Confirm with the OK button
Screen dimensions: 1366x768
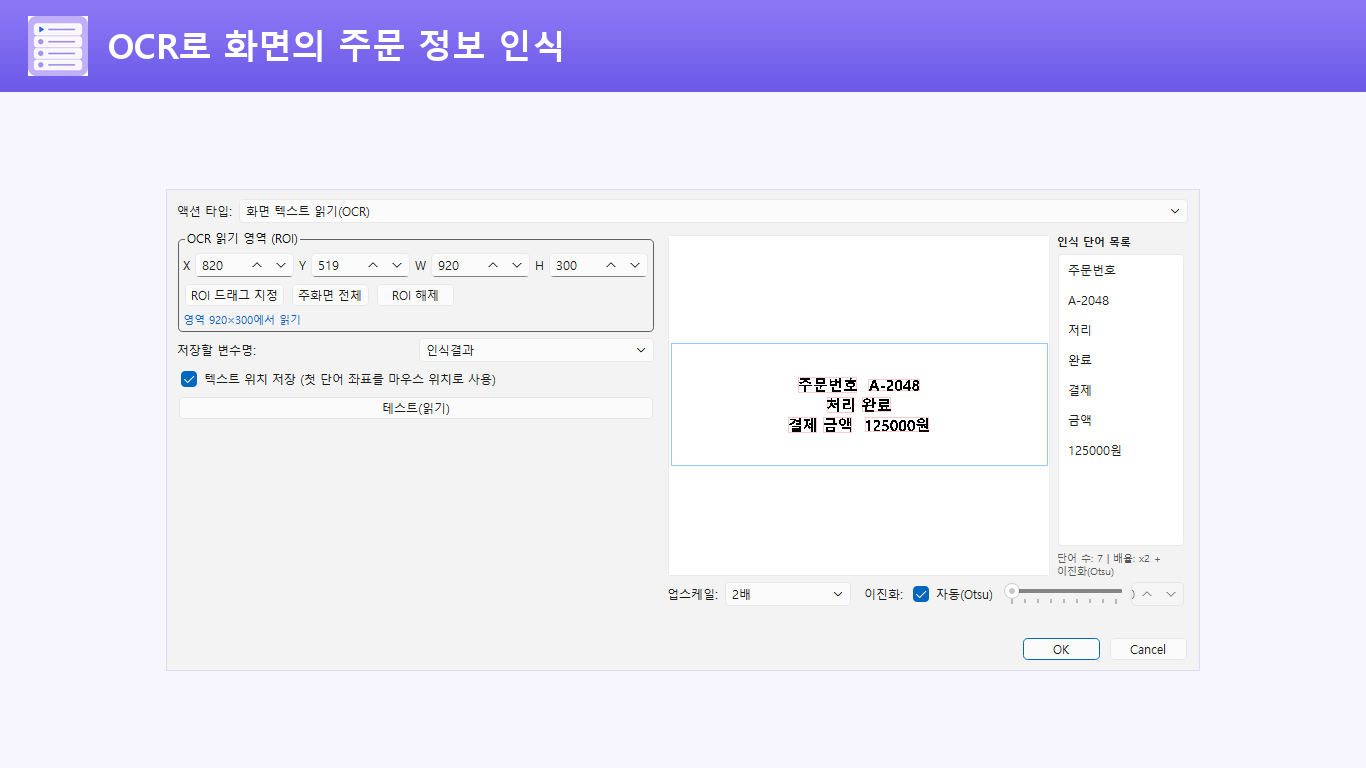(1061, 649)
